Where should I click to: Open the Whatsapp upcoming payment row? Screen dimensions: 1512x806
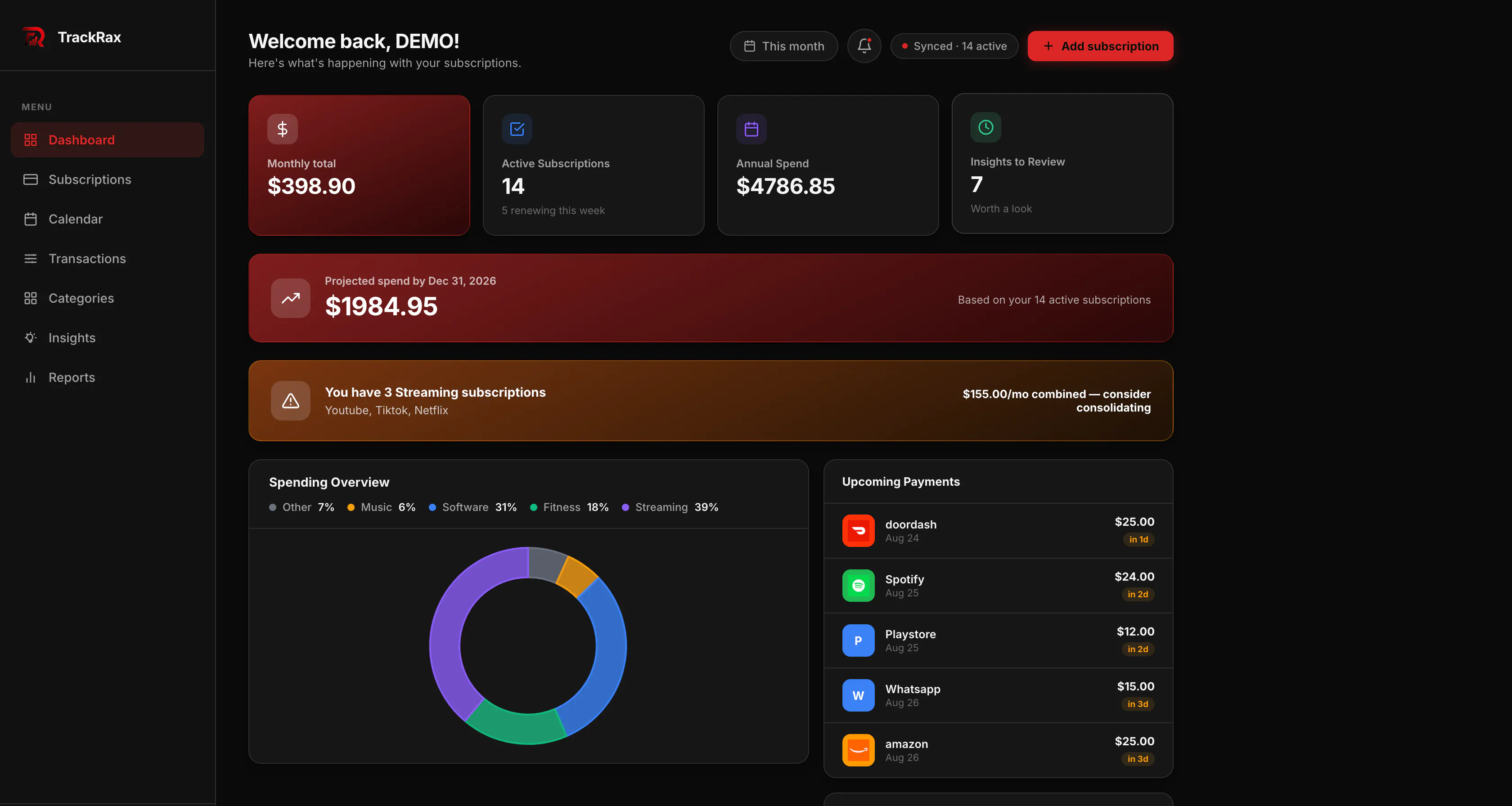[998, 695]
